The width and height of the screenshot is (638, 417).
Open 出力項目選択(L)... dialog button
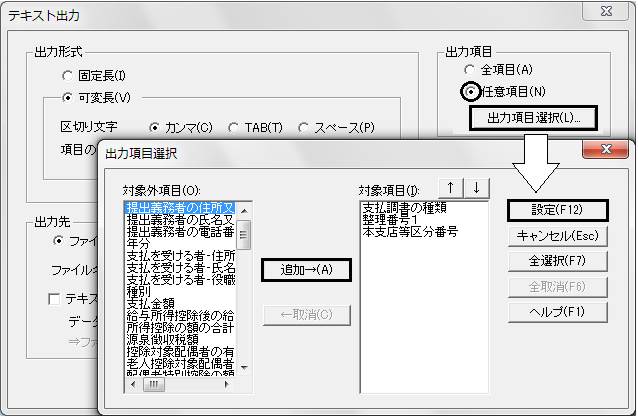(x=533, y=118)
